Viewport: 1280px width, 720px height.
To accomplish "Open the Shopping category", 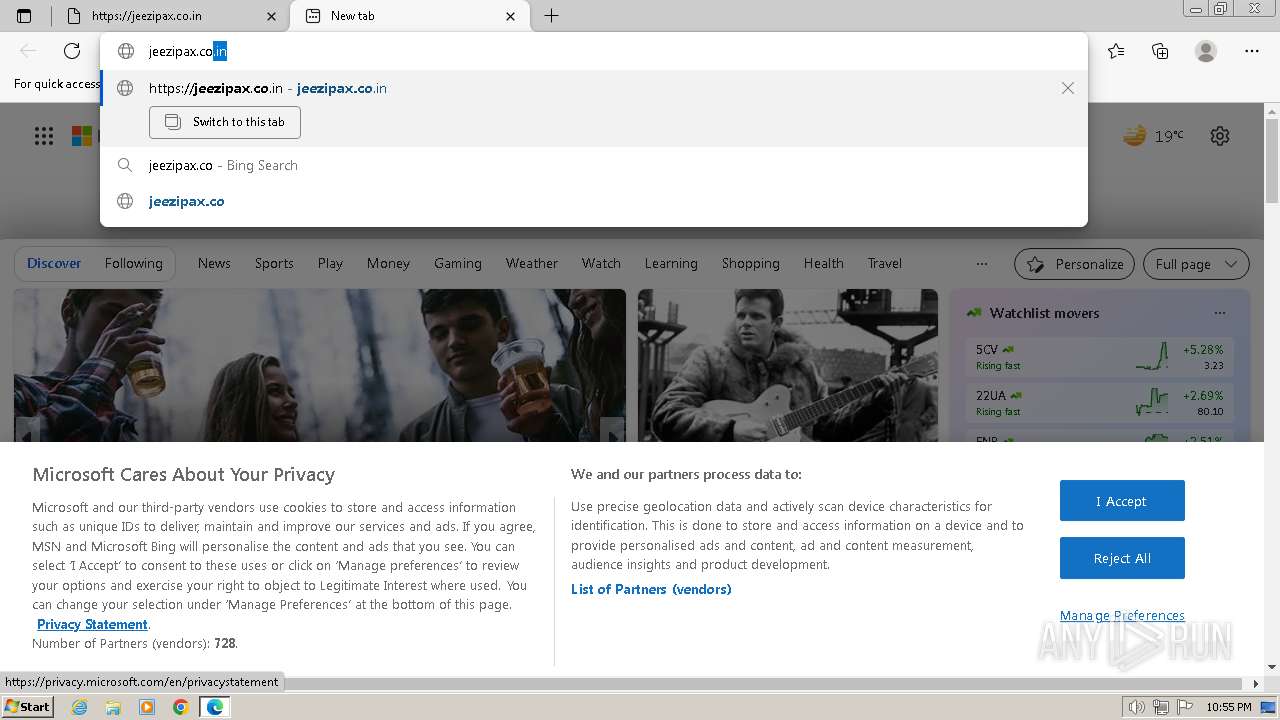I will (751, 263).
